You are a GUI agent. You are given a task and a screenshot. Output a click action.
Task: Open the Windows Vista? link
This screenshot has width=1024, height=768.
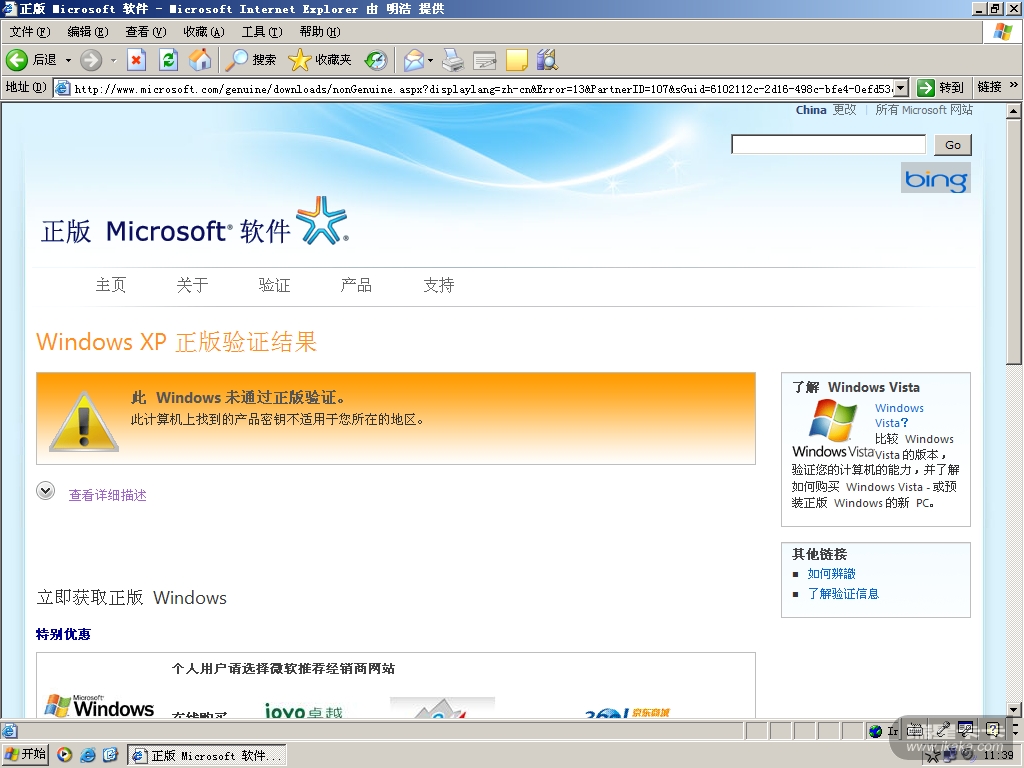point(899,415)
